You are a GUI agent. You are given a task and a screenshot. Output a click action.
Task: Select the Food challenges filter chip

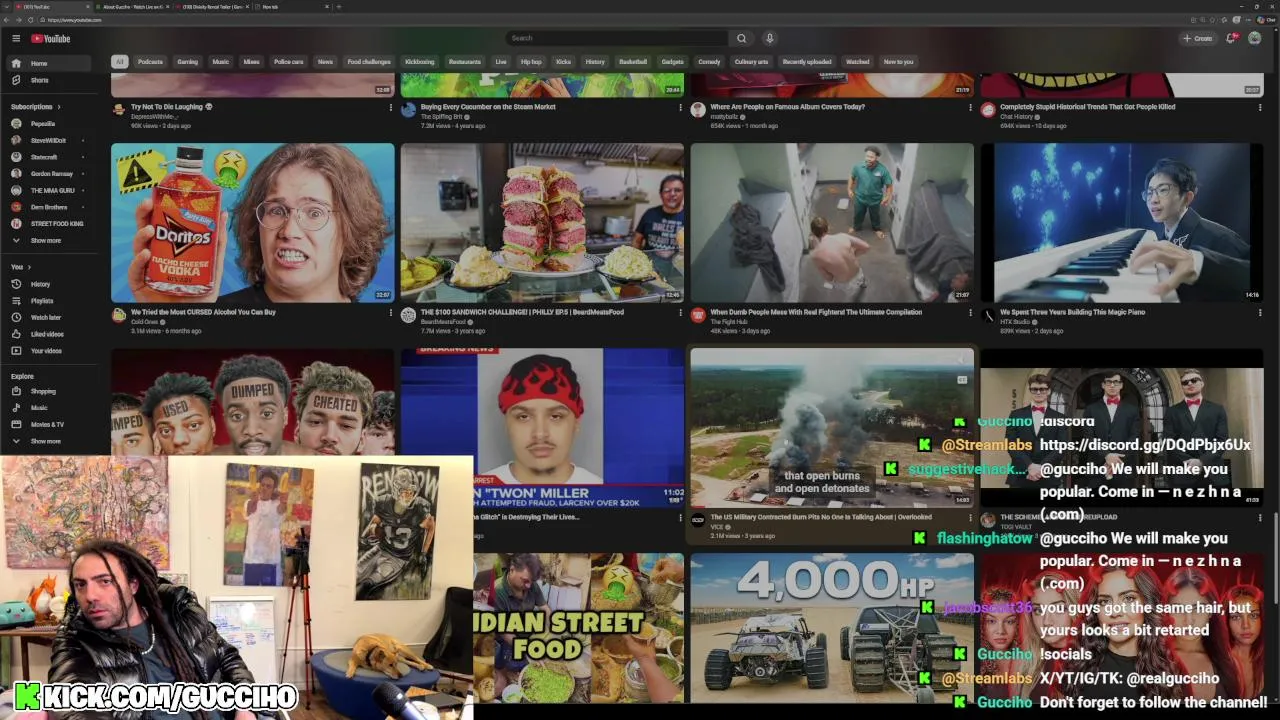(369, 62)
